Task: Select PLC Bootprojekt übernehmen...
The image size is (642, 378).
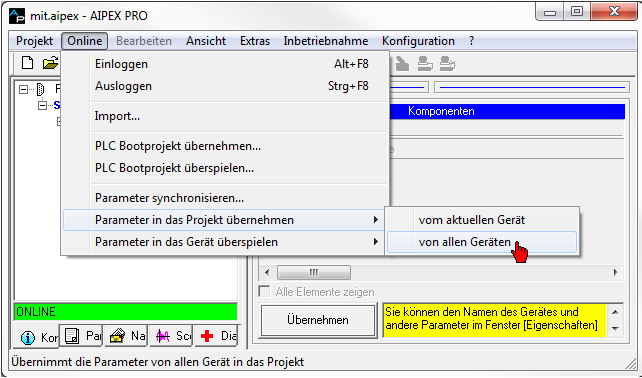Action: click(225, 146)
